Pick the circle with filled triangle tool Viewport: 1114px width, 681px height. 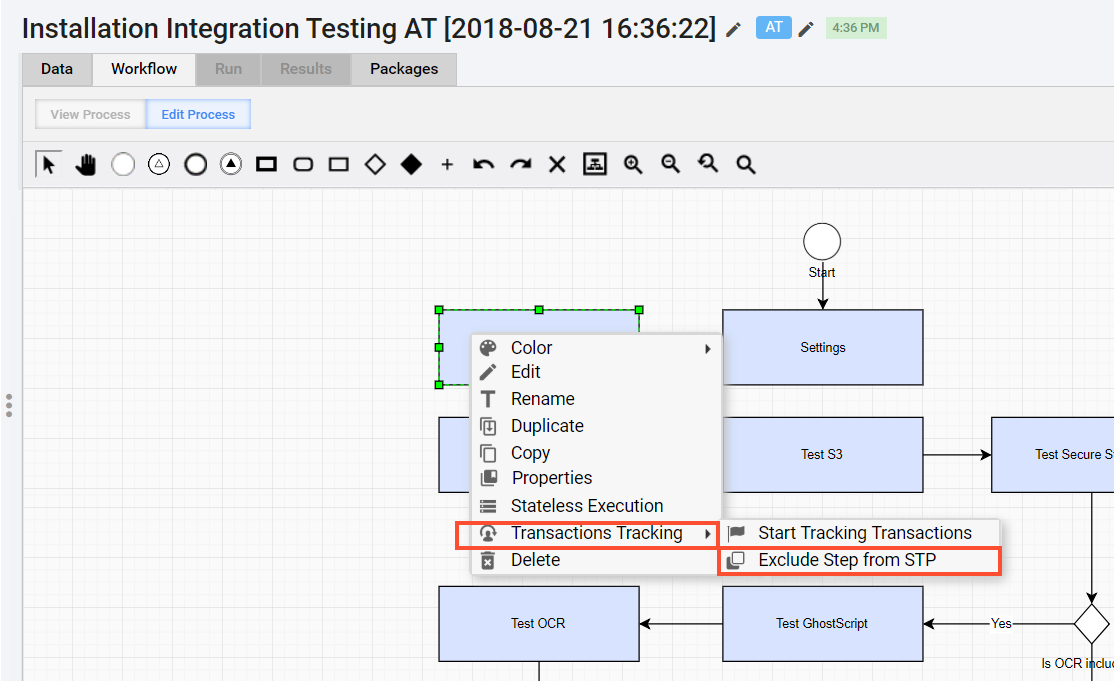231,165
